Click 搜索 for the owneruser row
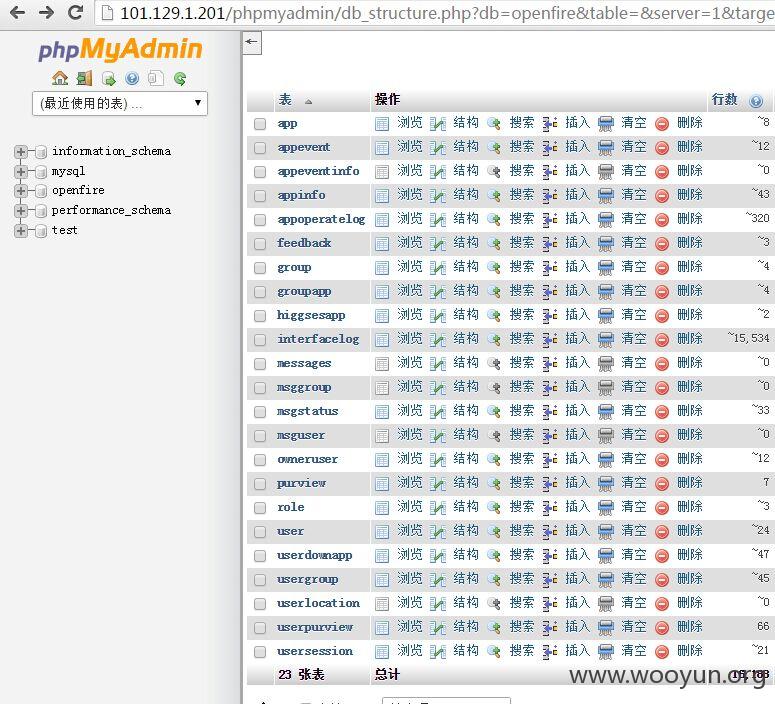 point(522,459)
